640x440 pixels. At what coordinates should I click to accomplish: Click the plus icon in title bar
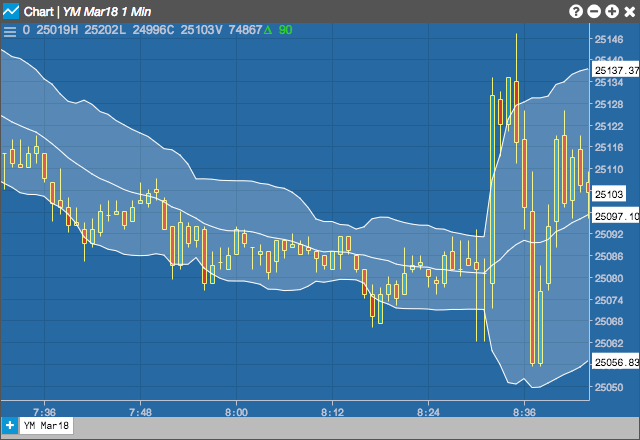(x=612, y=11)
